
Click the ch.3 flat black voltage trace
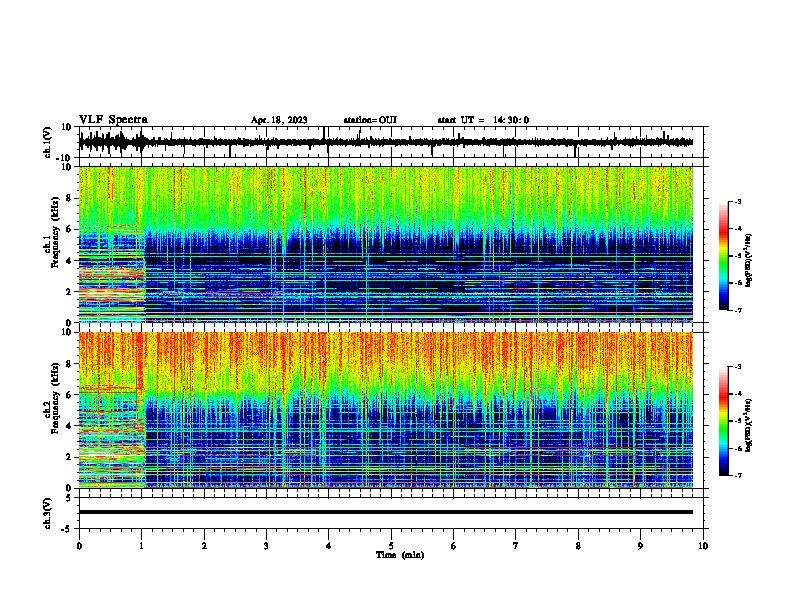386,512
